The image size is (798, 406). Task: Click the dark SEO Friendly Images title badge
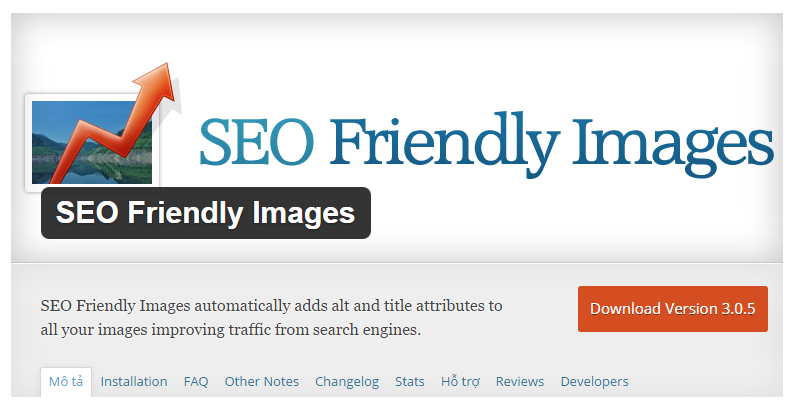[x=206, y=213]
